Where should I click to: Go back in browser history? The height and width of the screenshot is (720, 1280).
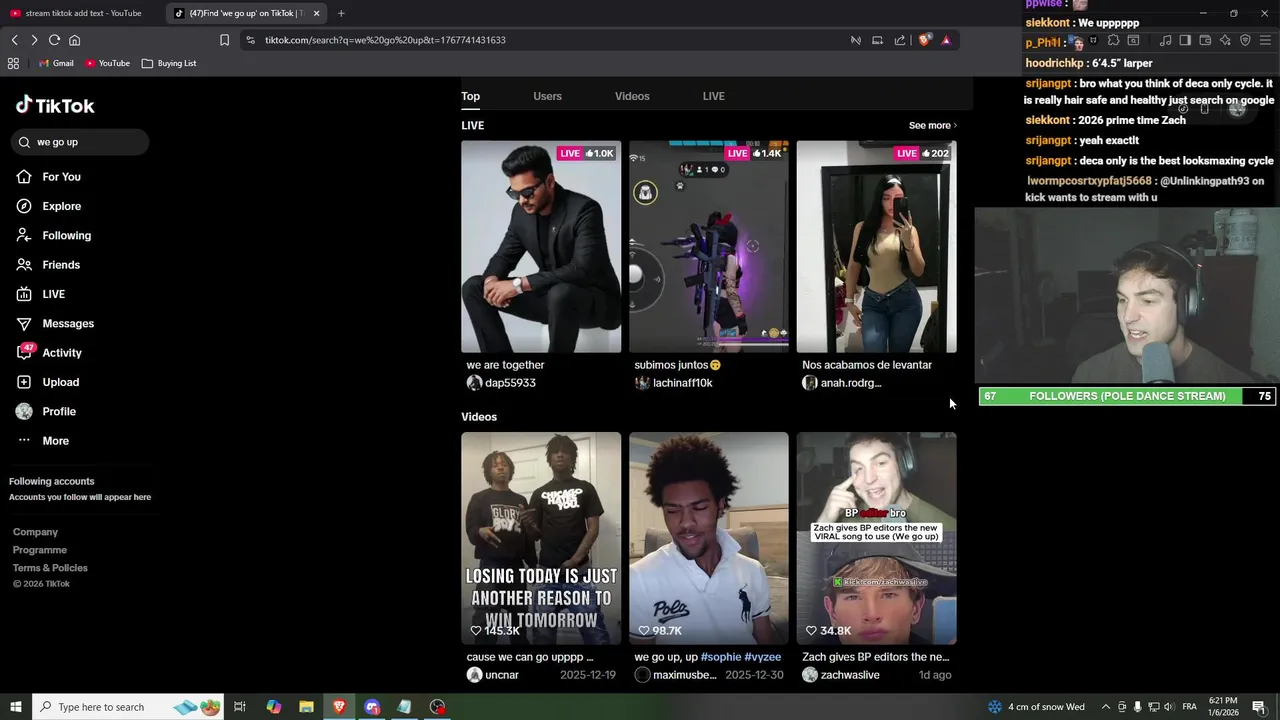14,40
